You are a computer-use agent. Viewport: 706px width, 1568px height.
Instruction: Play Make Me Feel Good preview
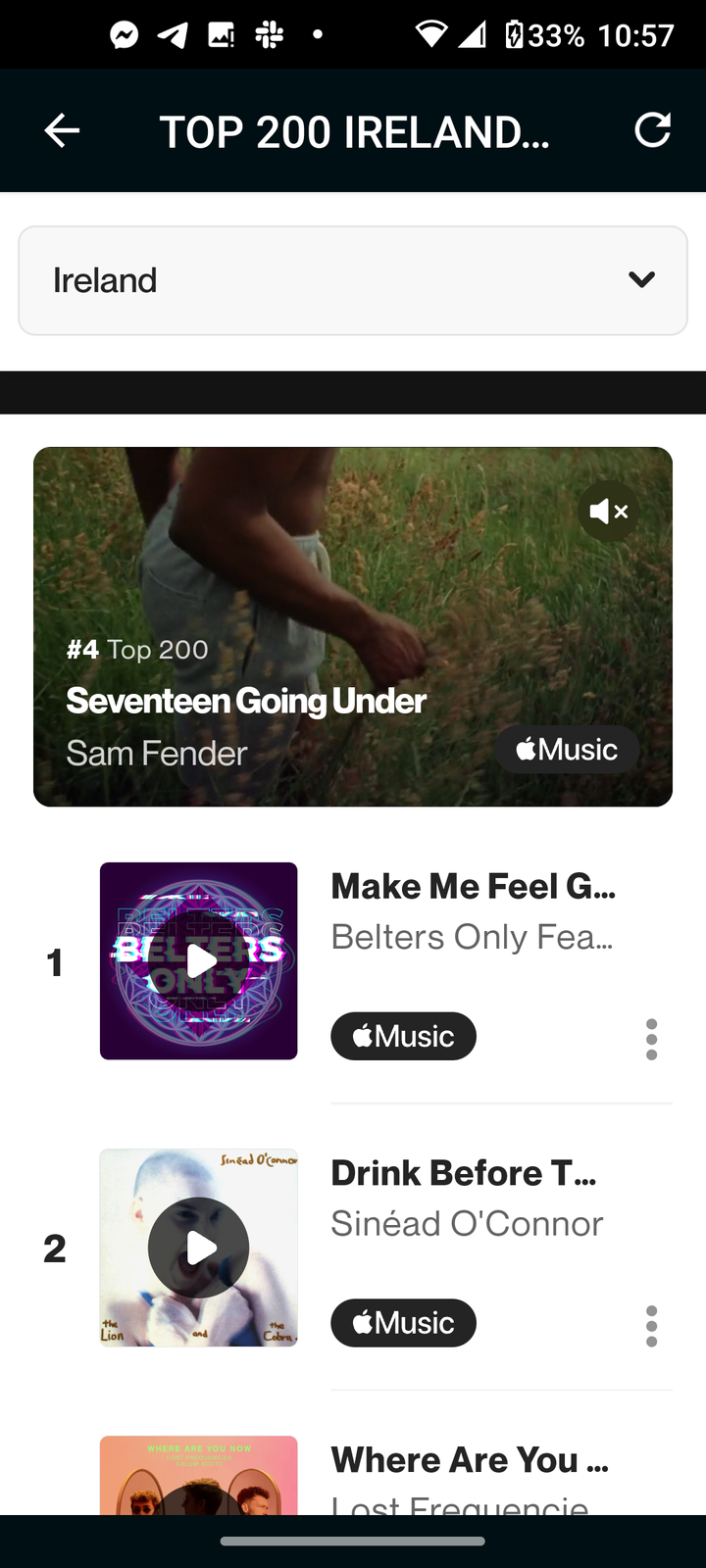(x=199, y=961)
